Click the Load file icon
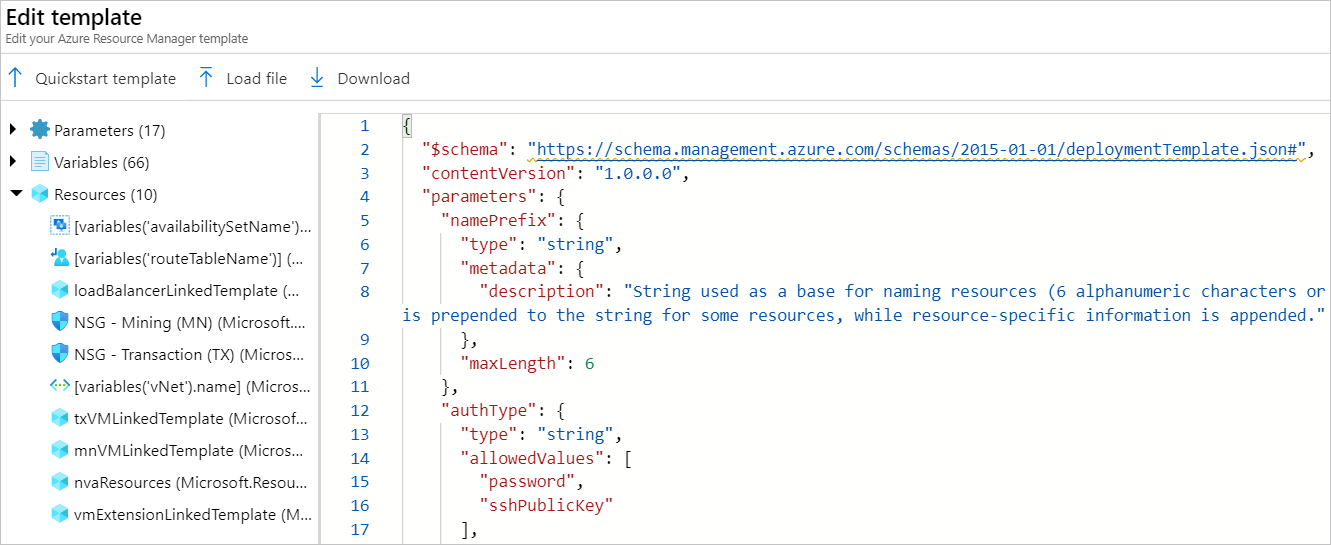Image resolution: width=1331 pixels, height=545 pixels. pyautogui.click(x=206, y=78)
